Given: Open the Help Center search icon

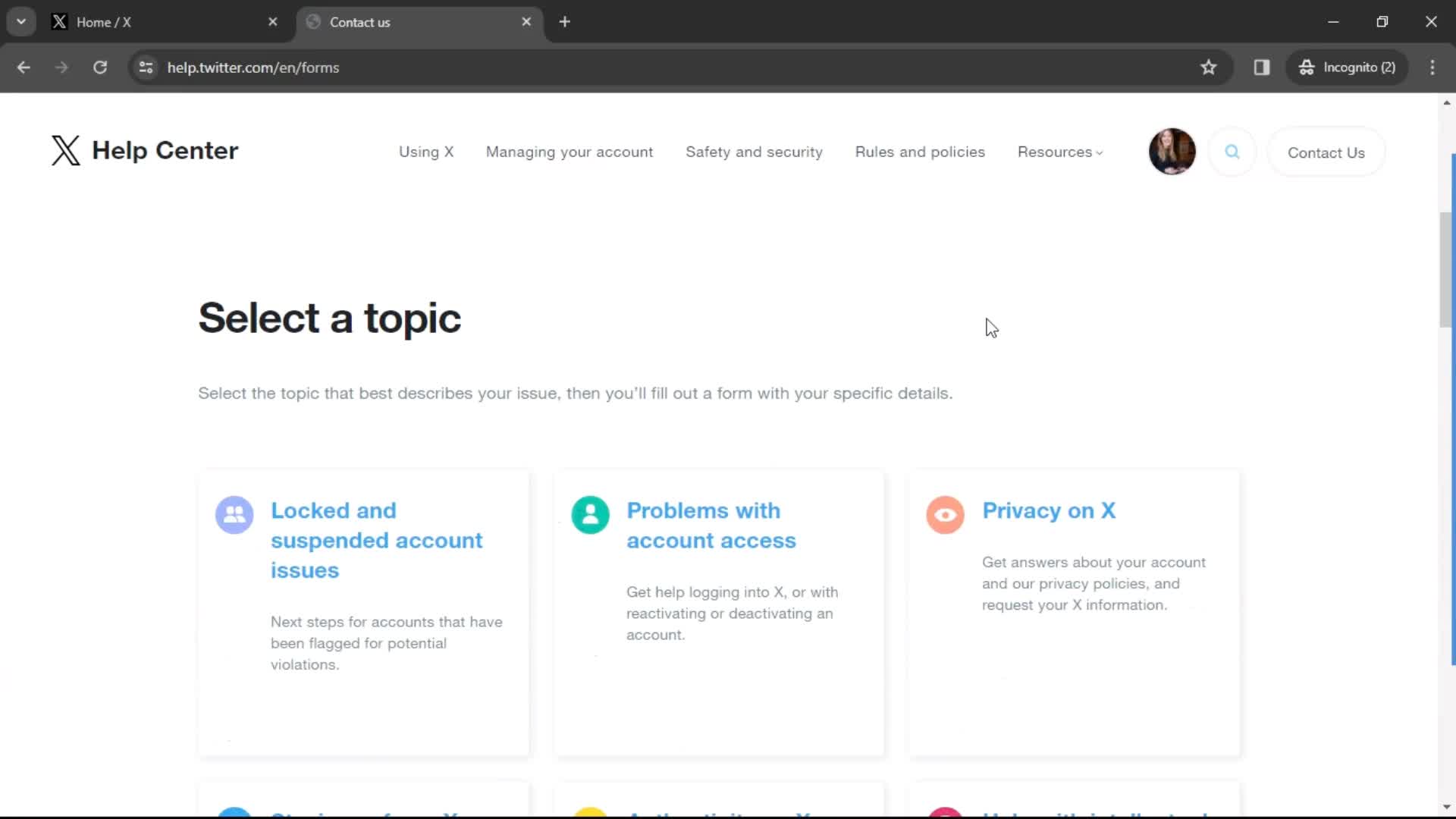Looking at the screenshot, I should tap(1232, 152).
